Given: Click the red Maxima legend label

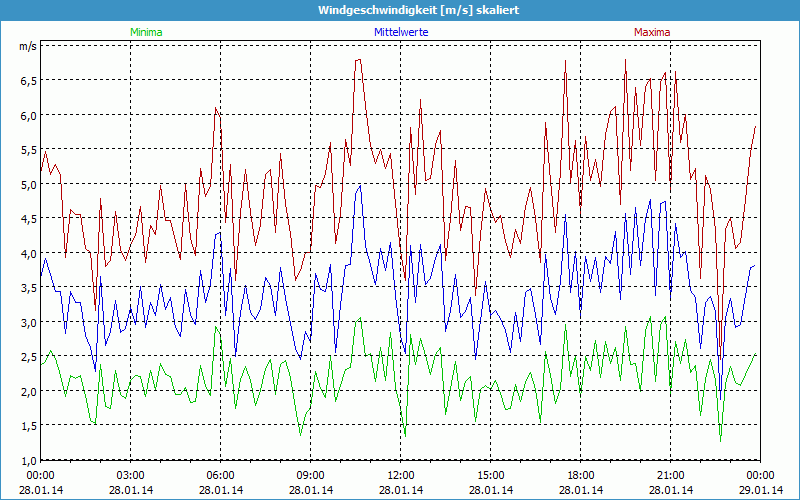Looking at the screenshot, I should (x=652, y=32).
